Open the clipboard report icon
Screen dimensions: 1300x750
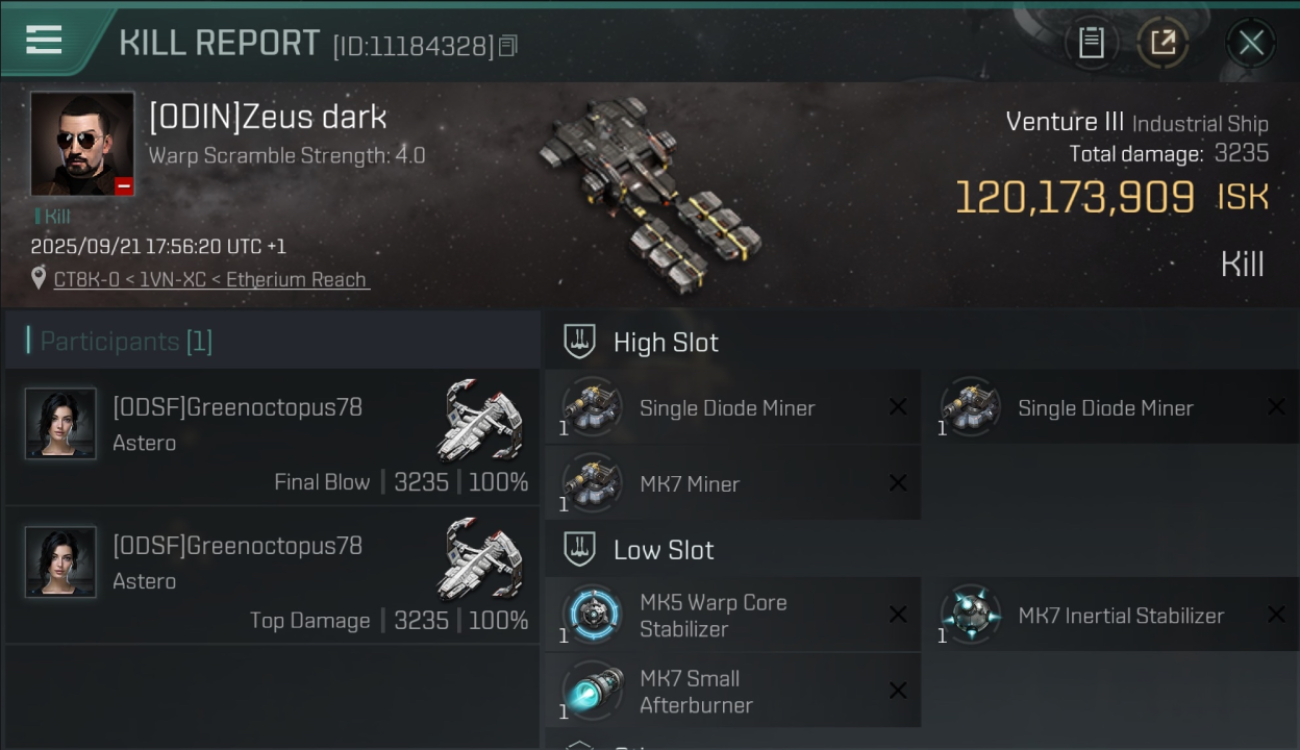point(1091,42)
